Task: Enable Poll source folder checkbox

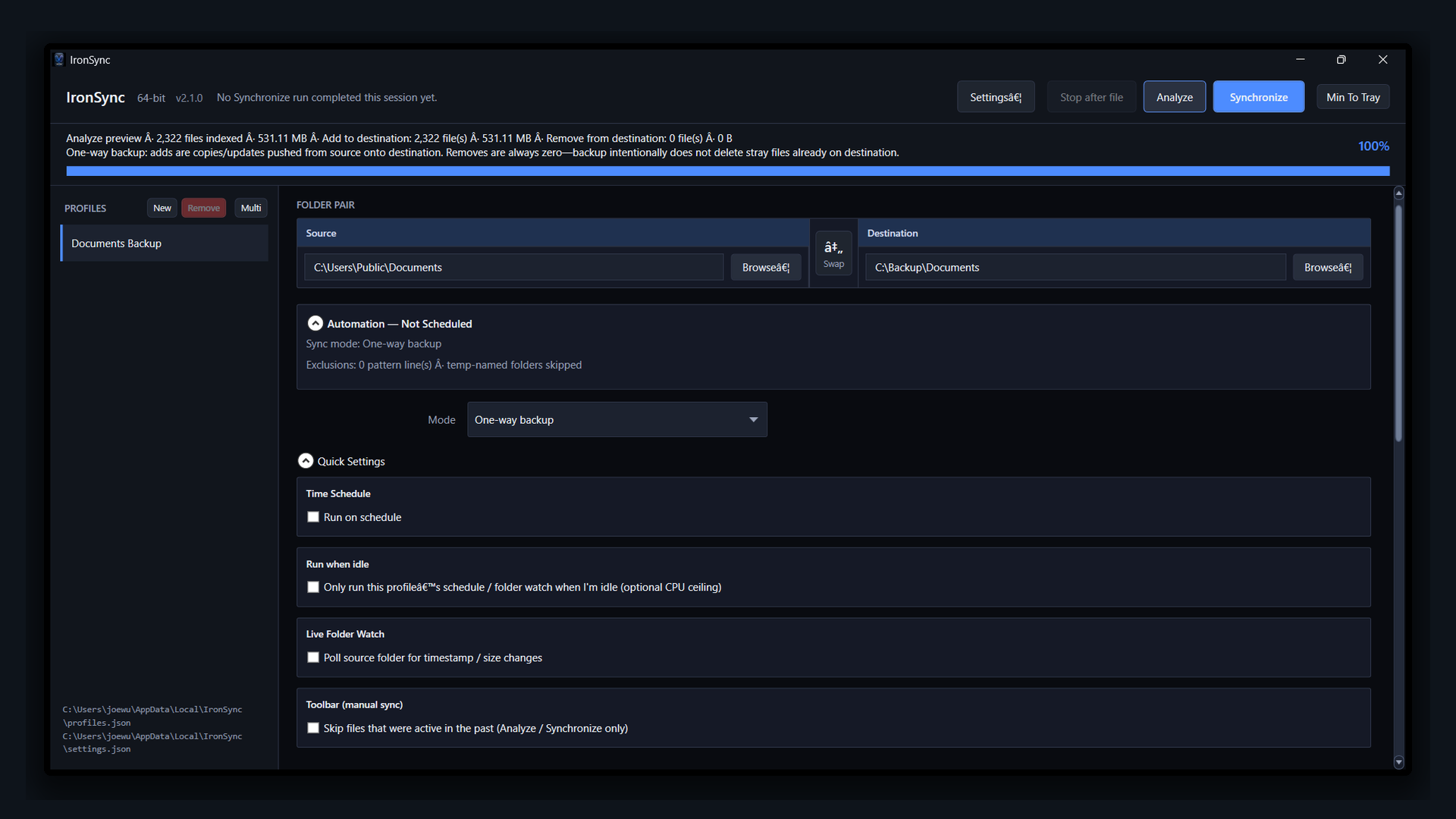Action: [x=312, y=657]
